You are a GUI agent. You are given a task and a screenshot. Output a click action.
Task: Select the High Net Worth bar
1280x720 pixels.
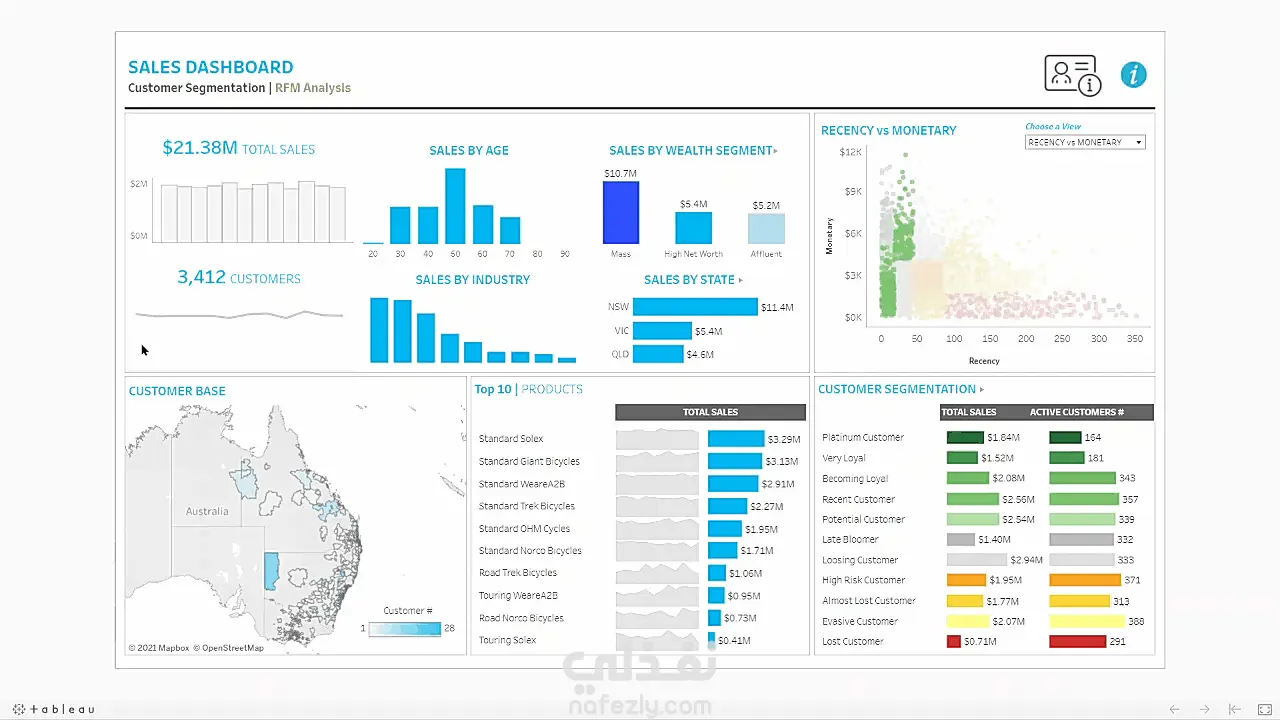click(693, 228)
